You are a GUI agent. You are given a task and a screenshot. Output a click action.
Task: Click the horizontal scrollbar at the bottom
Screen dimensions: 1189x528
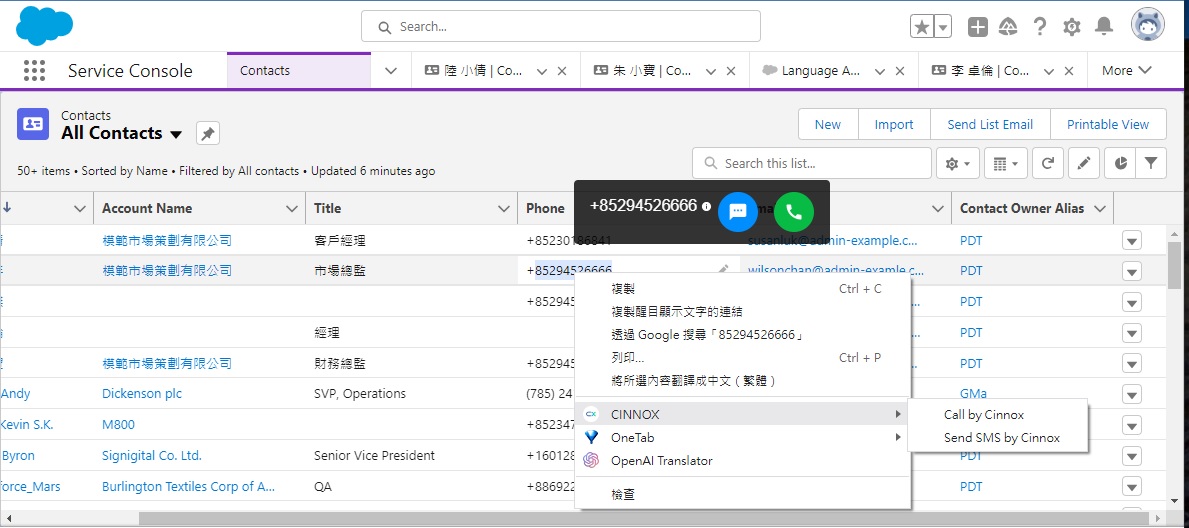600,518
